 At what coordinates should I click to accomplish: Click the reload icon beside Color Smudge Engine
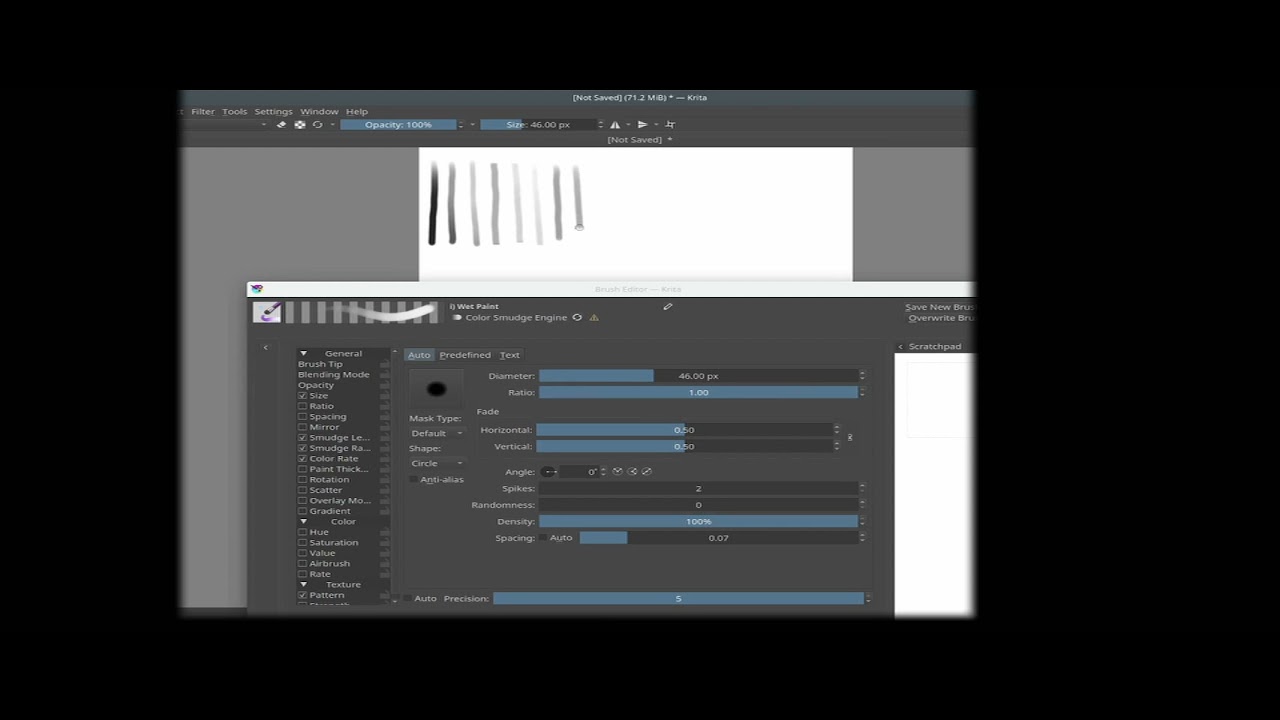pyautogui.click(x=577, y=318)
